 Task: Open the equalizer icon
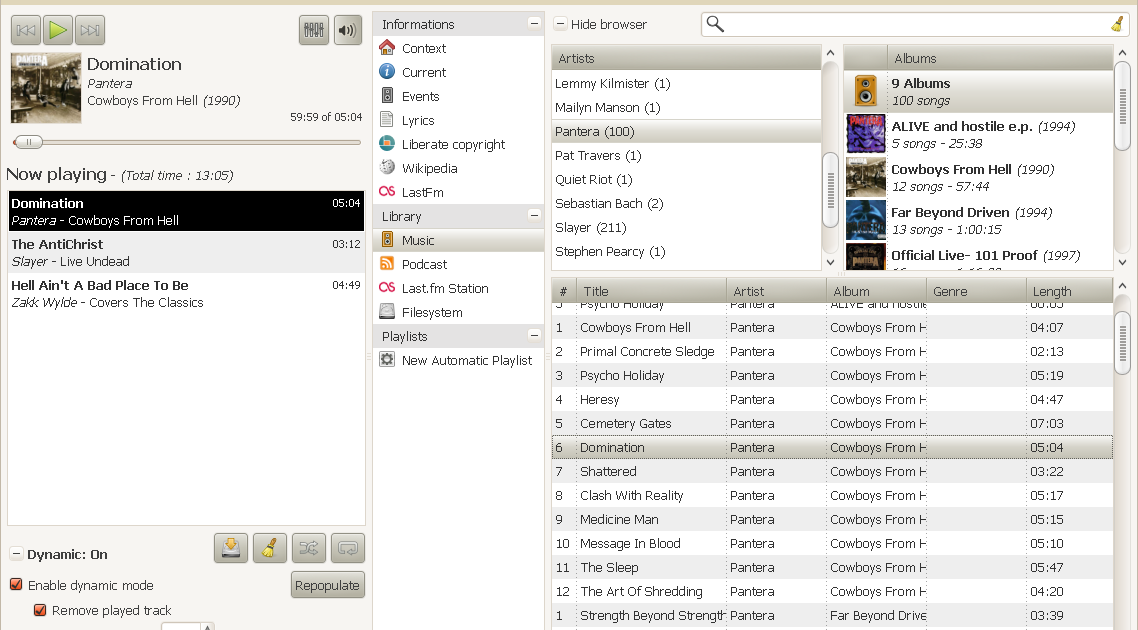pyautogui.click(x=313, y=29)
